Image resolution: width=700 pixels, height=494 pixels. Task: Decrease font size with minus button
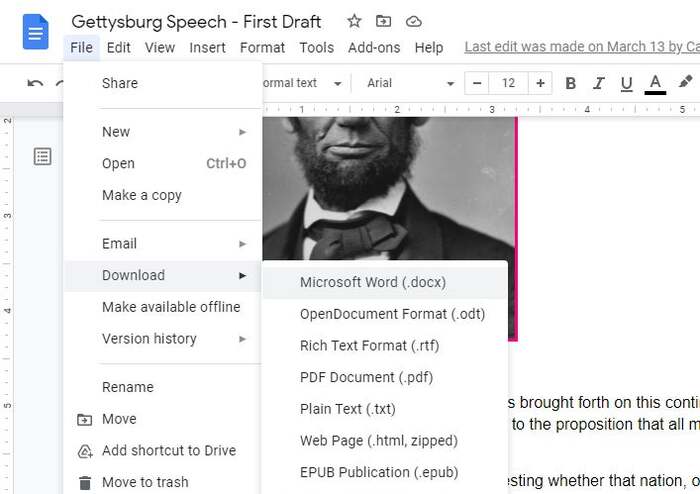[477, 83]
